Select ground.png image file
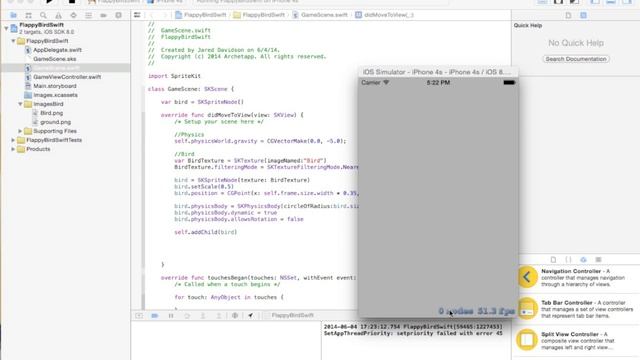The width and height of the screenshot is (640, 360). pos(56,122)
